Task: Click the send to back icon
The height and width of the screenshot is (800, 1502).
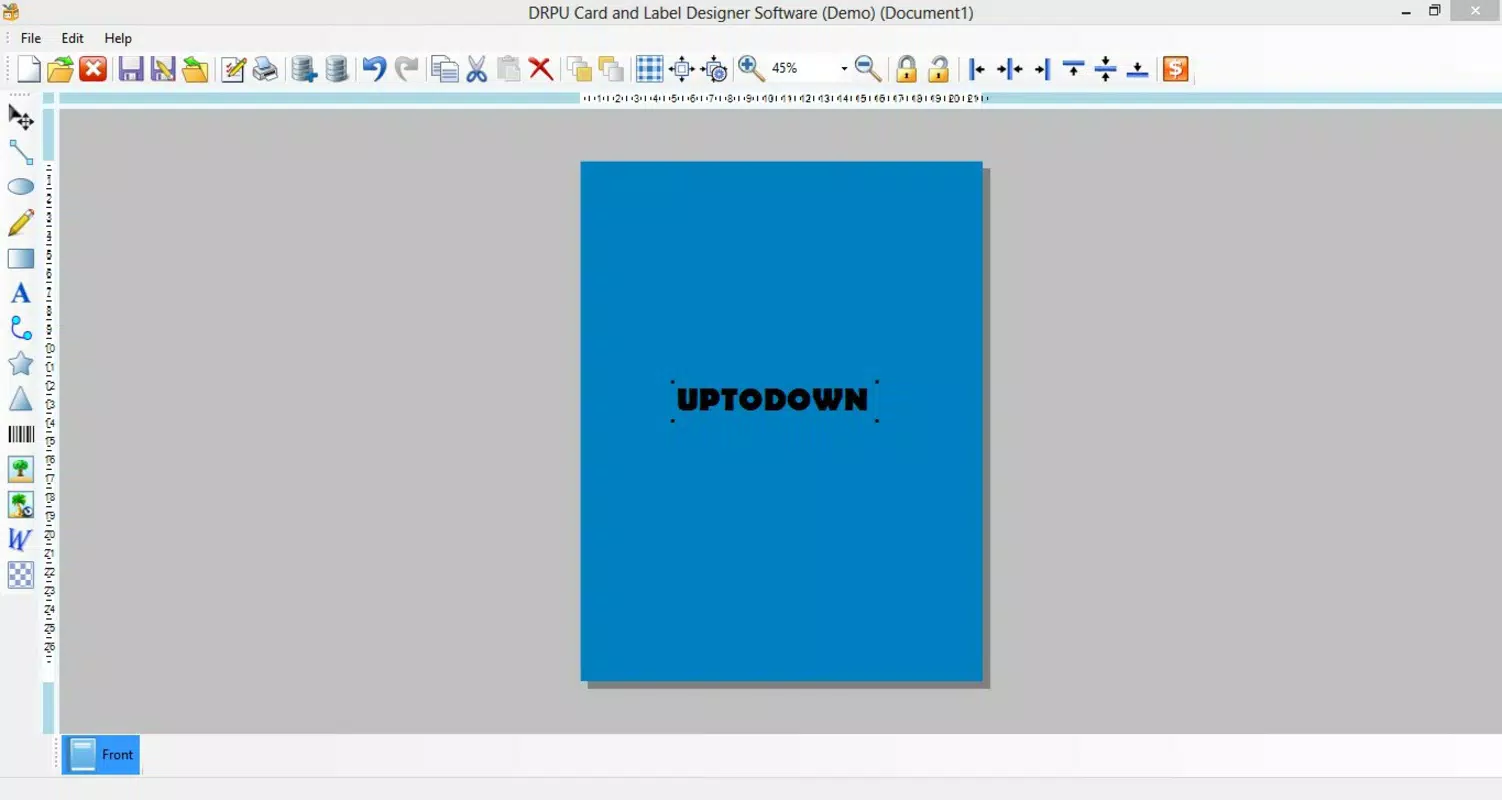Action: tap(611, 69)
